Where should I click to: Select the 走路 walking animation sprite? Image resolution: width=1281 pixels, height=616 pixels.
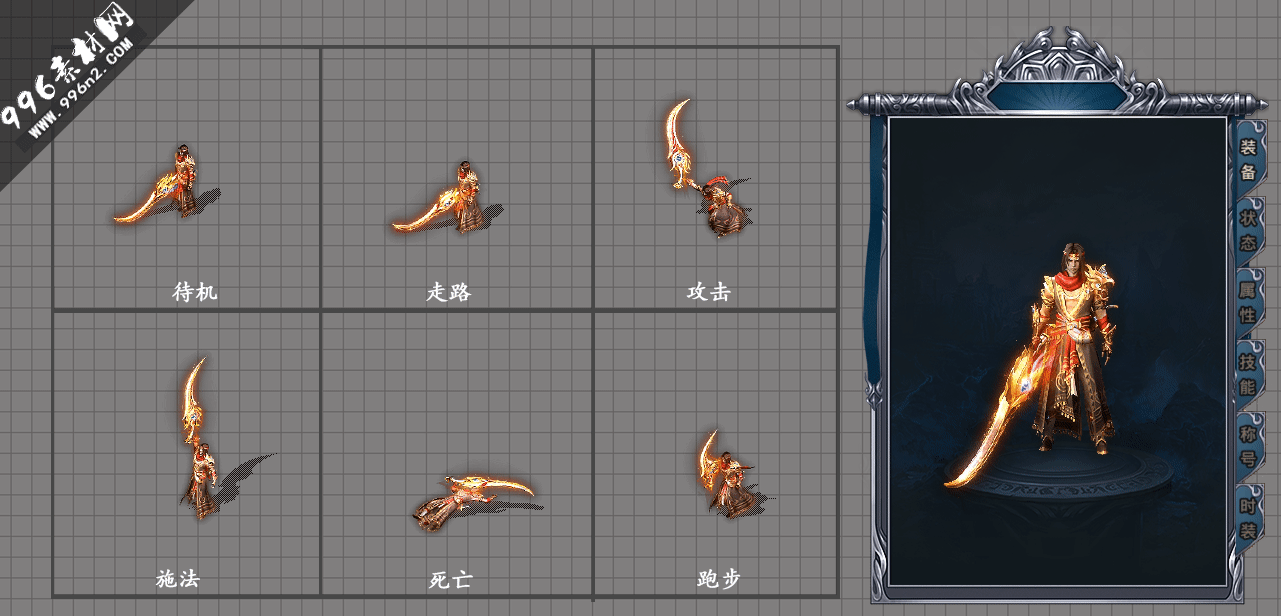[x=446, y=198]
